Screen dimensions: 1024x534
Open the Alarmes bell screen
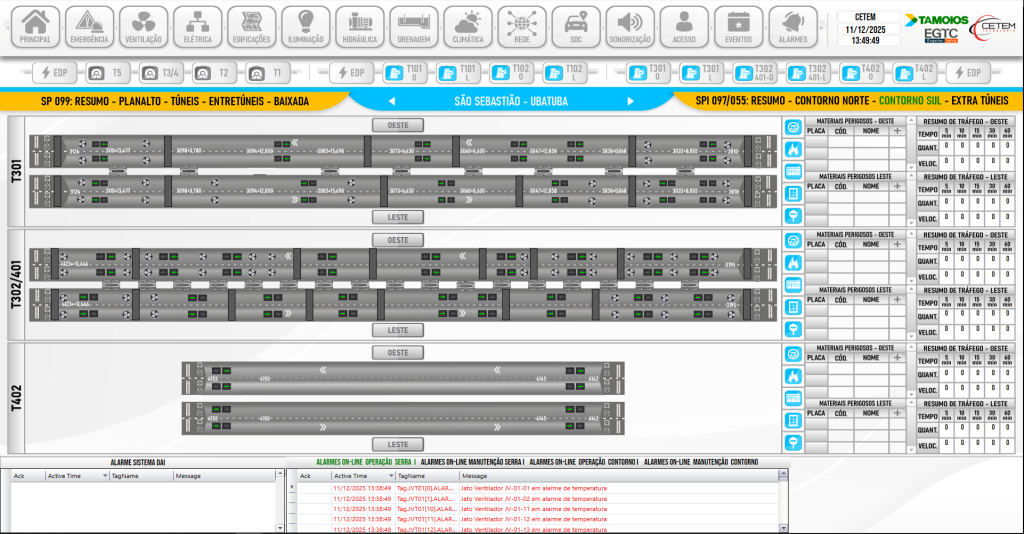[x=792, y=26]
